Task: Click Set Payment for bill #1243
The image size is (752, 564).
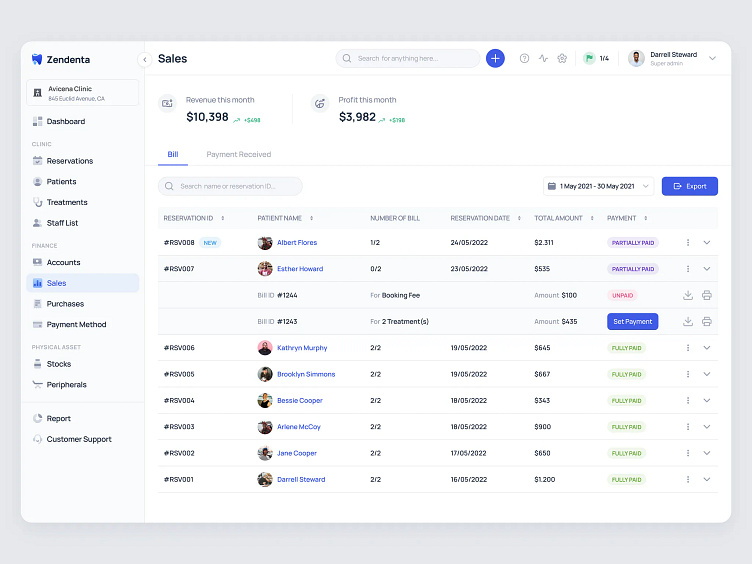Action: coord(633,321)
